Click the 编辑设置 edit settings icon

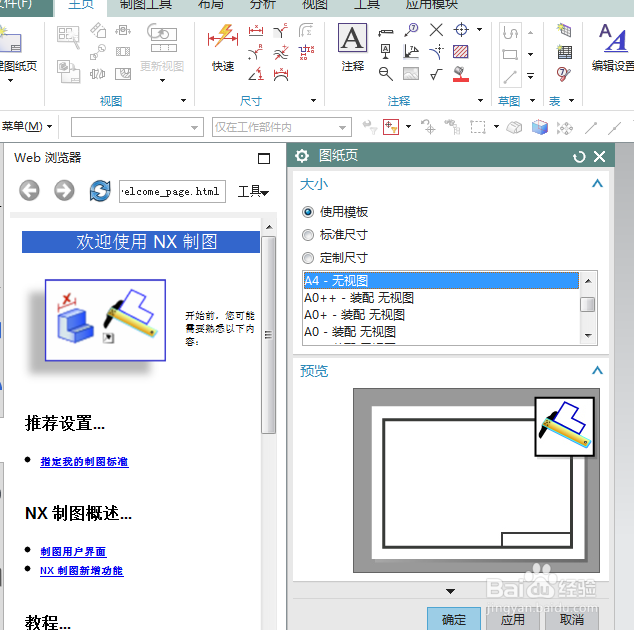coord(614,38)
